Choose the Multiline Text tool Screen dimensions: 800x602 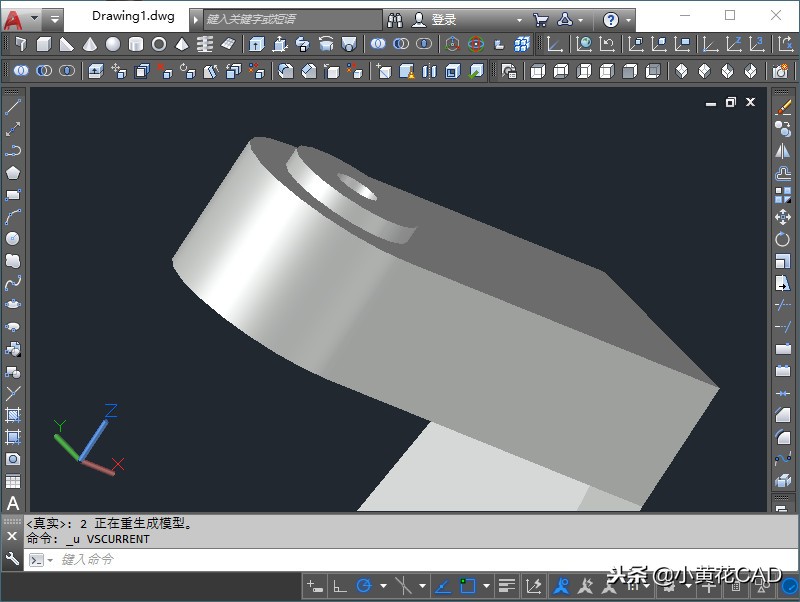(13, 503)
